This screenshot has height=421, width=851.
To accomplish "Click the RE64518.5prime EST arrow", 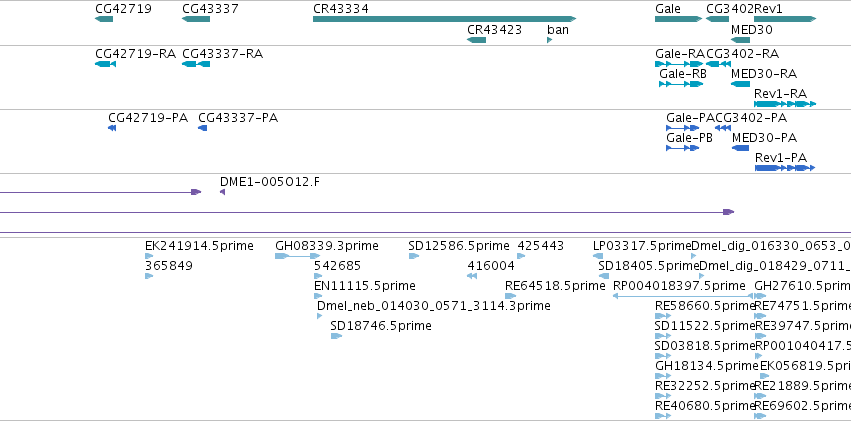I will pos(511,296).
